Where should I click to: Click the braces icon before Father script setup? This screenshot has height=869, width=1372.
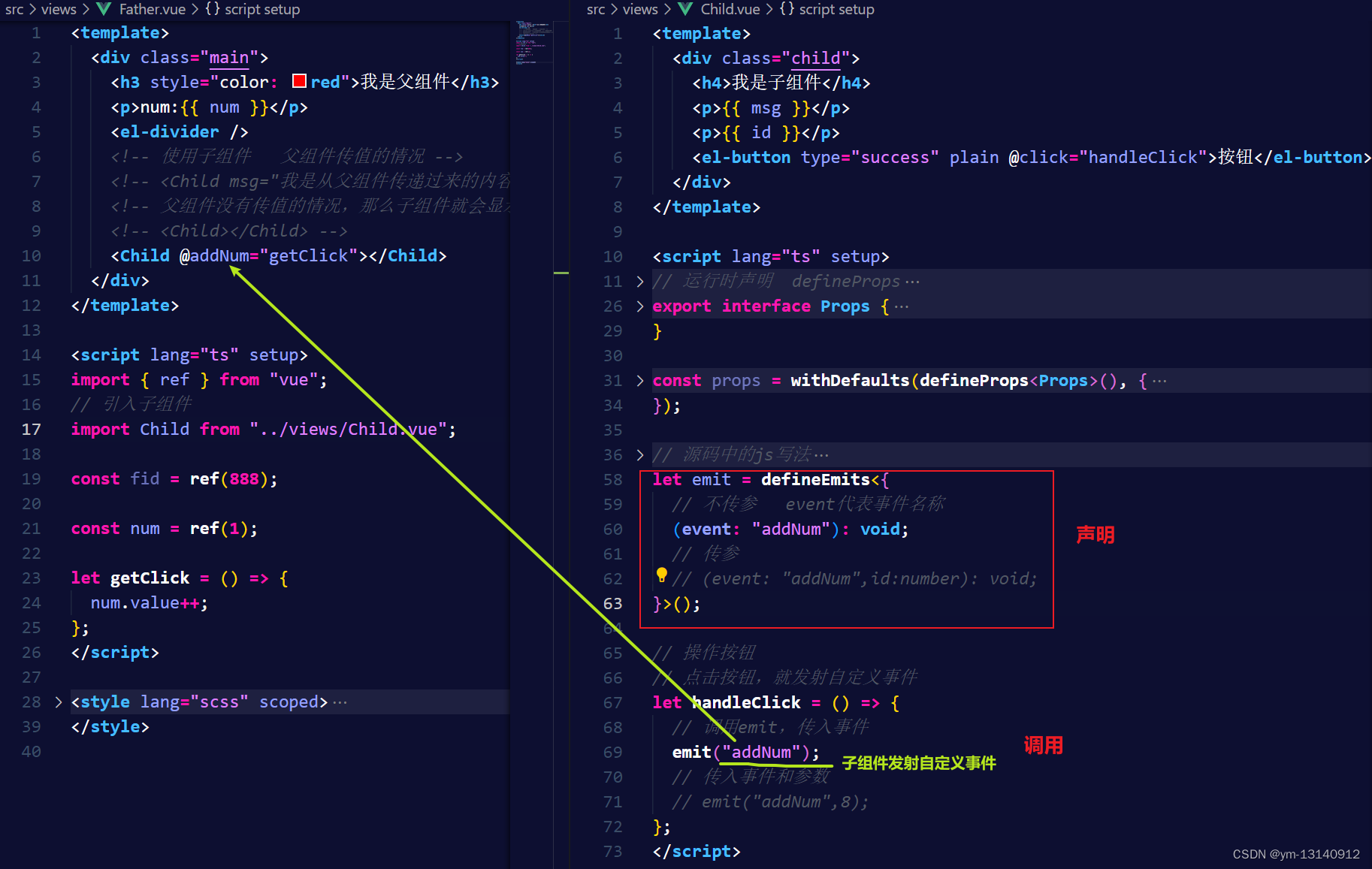click(x=213, y=9)
